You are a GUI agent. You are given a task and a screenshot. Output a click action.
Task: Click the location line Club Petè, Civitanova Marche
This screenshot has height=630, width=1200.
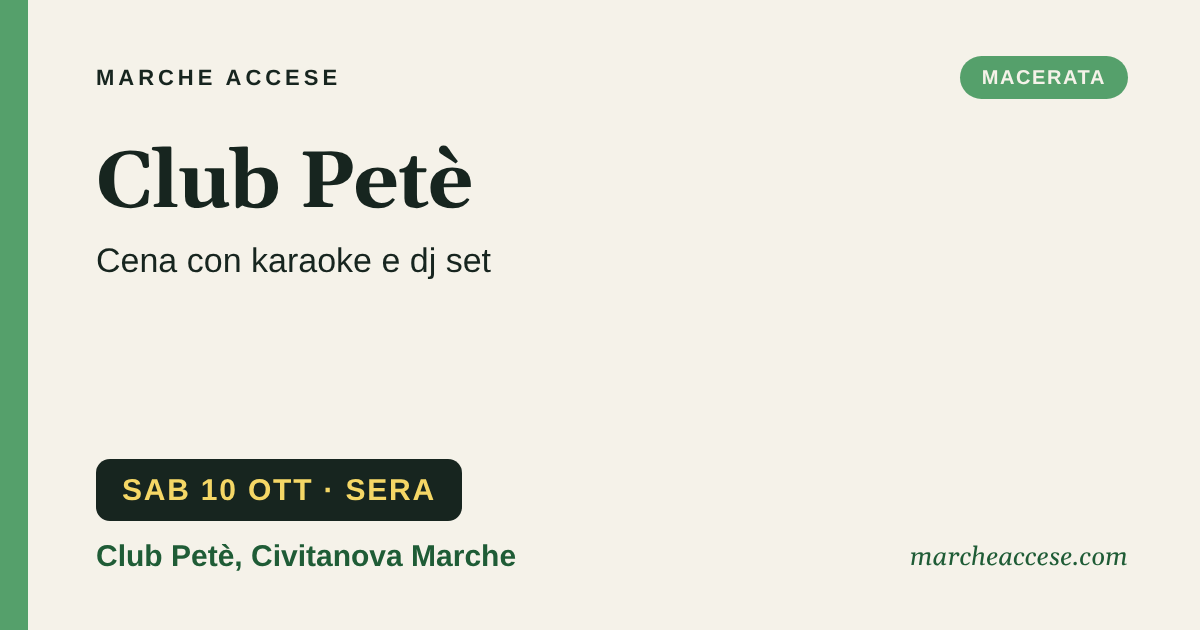click(x=306, y=556)
